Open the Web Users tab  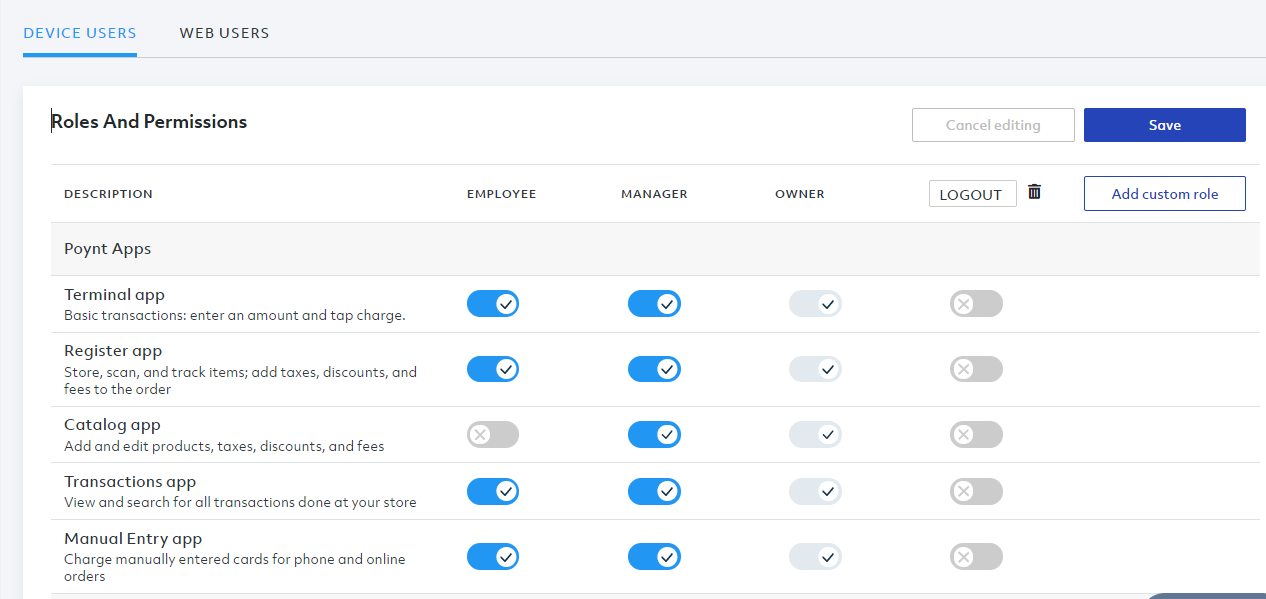224,33
